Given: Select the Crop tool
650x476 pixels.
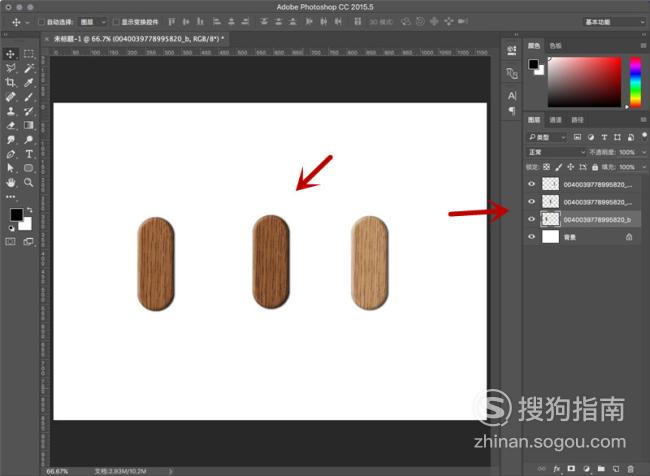Looking at the screenshot, I should pyautogui.click(x=10, y=83).
